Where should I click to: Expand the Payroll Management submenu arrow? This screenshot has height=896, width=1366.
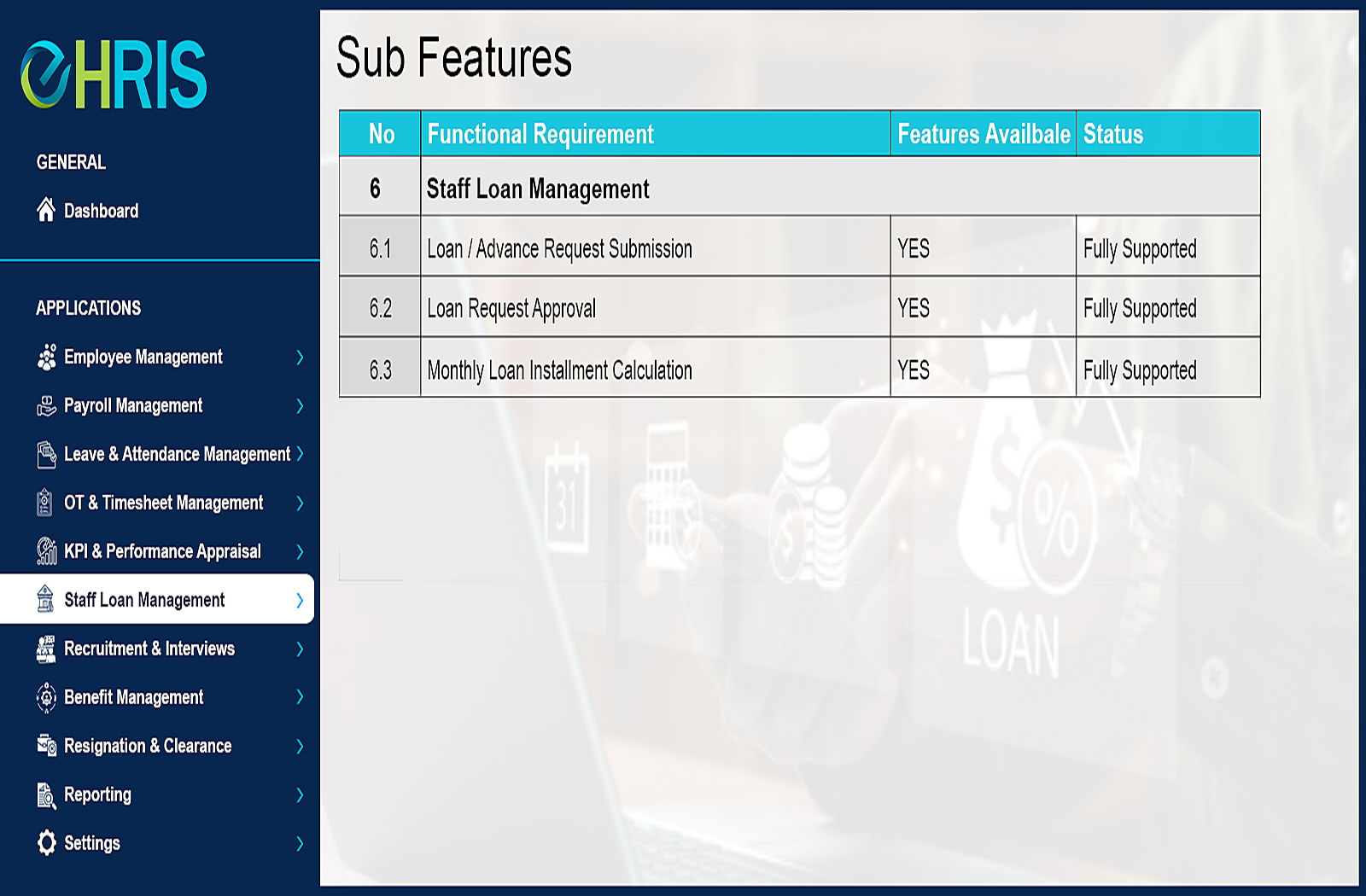click(301, 407)
